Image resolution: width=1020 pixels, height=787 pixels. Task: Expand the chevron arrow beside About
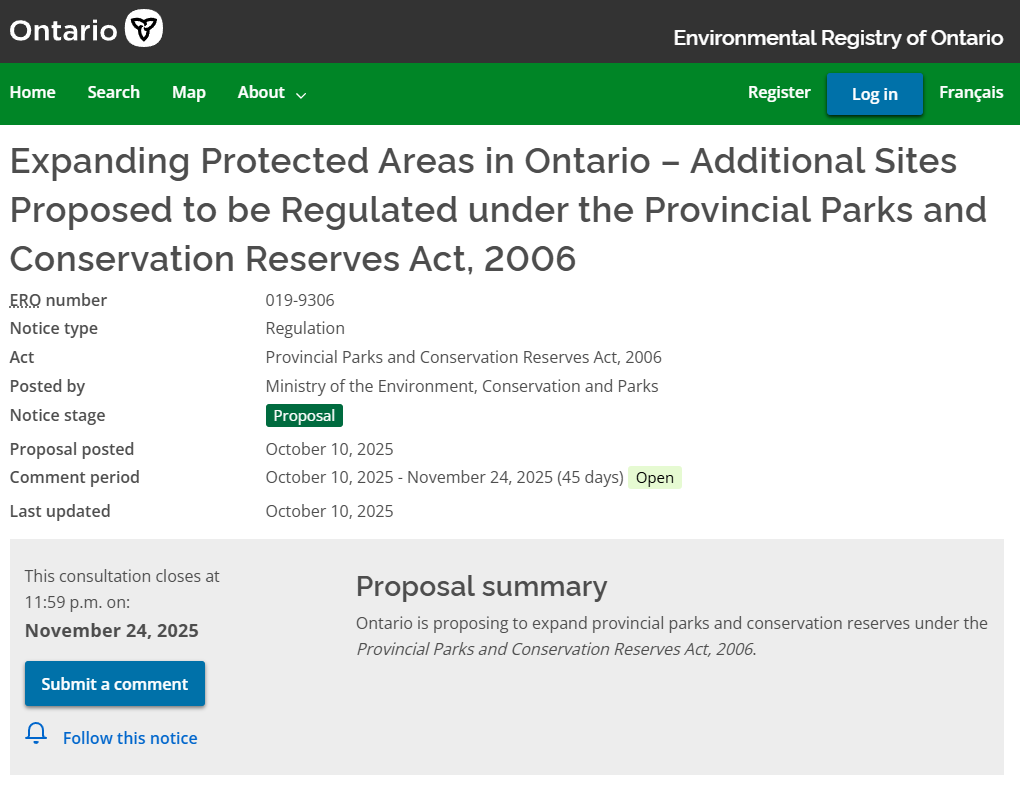coord(301,94)
